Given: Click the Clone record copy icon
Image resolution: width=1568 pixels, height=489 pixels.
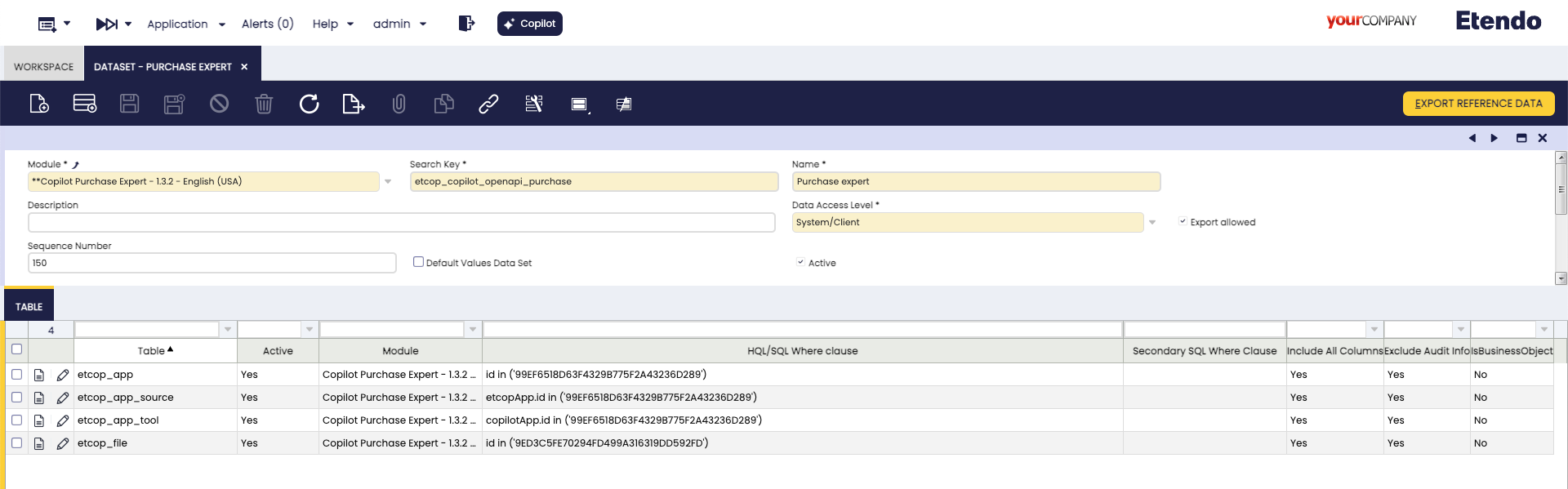Looking at the screenshot, I should 443,104.
